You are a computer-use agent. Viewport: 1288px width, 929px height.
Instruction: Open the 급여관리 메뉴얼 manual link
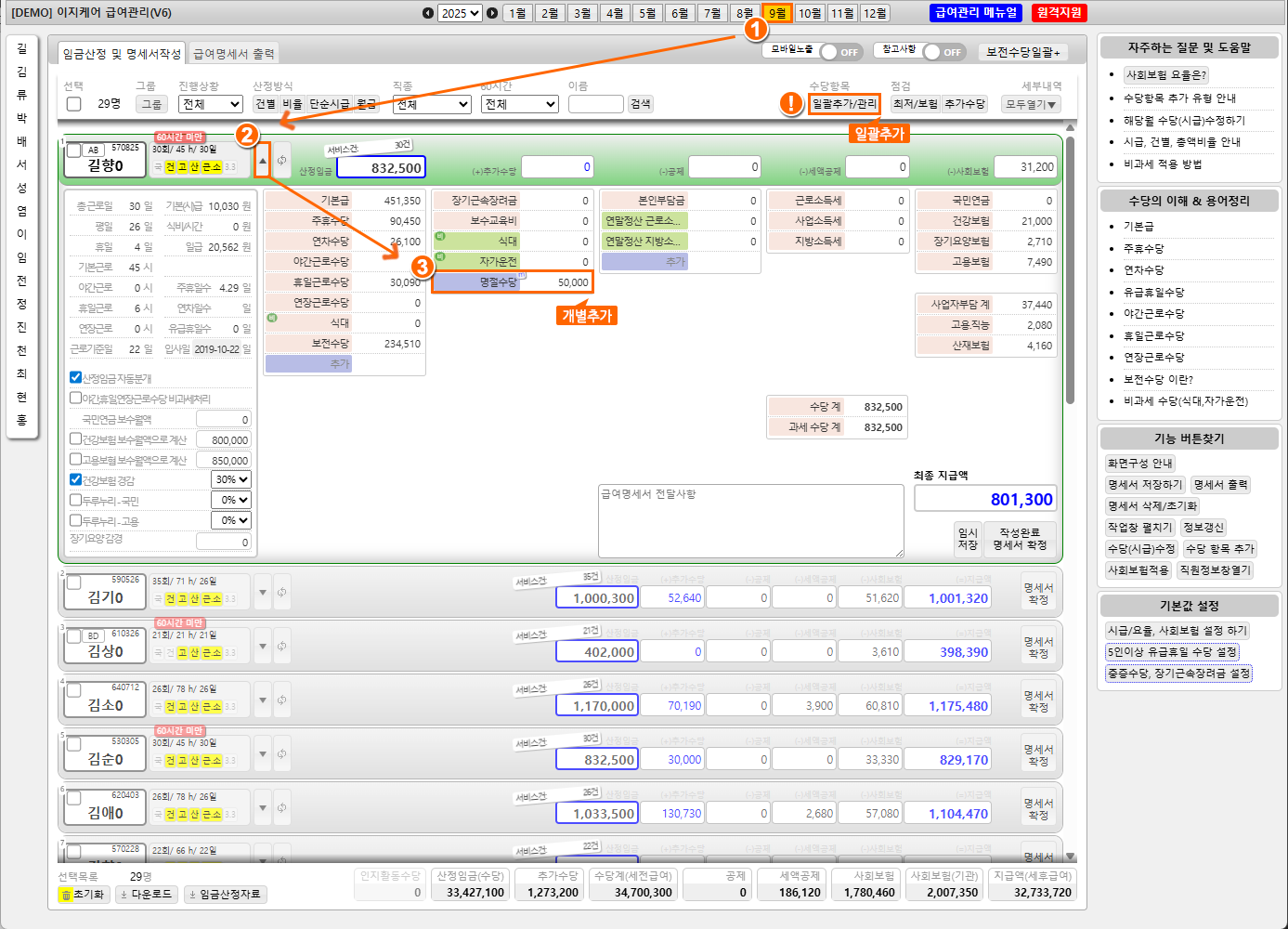976,13
